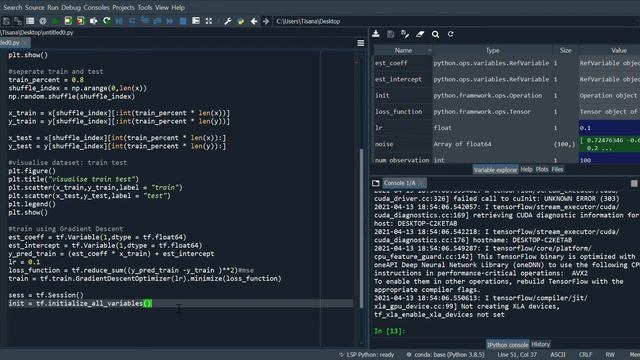This screenshot has width=640, height=360.
Task: Click the Re-run last script icon
Action: (107, 21)
